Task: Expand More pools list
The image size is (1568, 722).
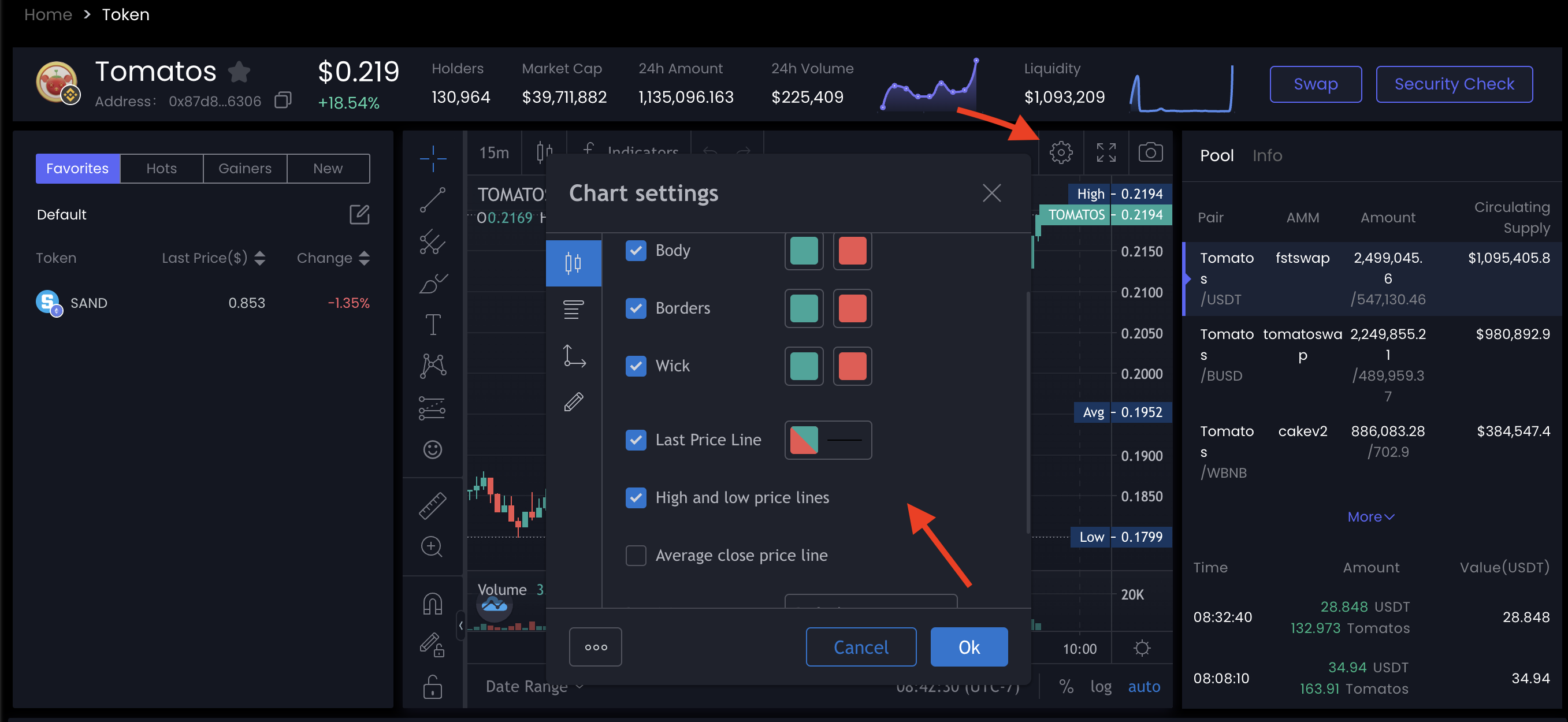Action: point(1370,517)
